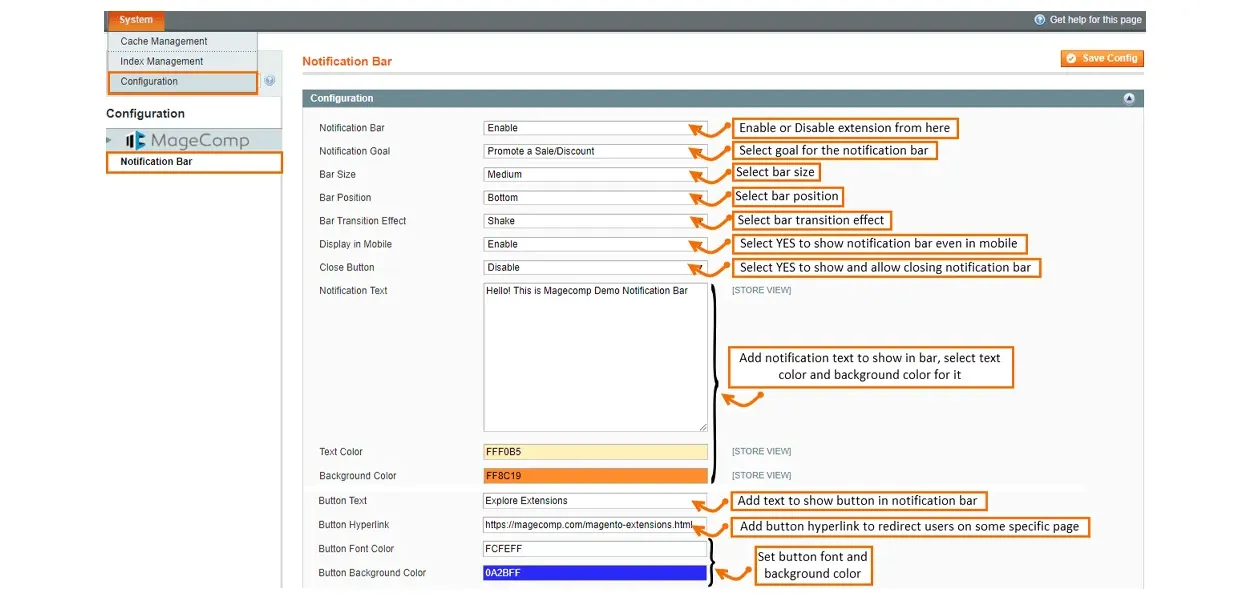Open Index Management from menu
Image resolution: width=1250 pixels, height=600 pixels.
click(x=162, y=61)
